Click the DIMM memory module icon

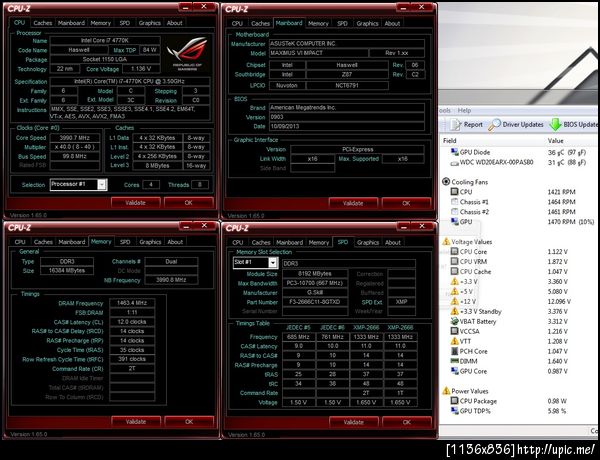[x=455, y=361]
